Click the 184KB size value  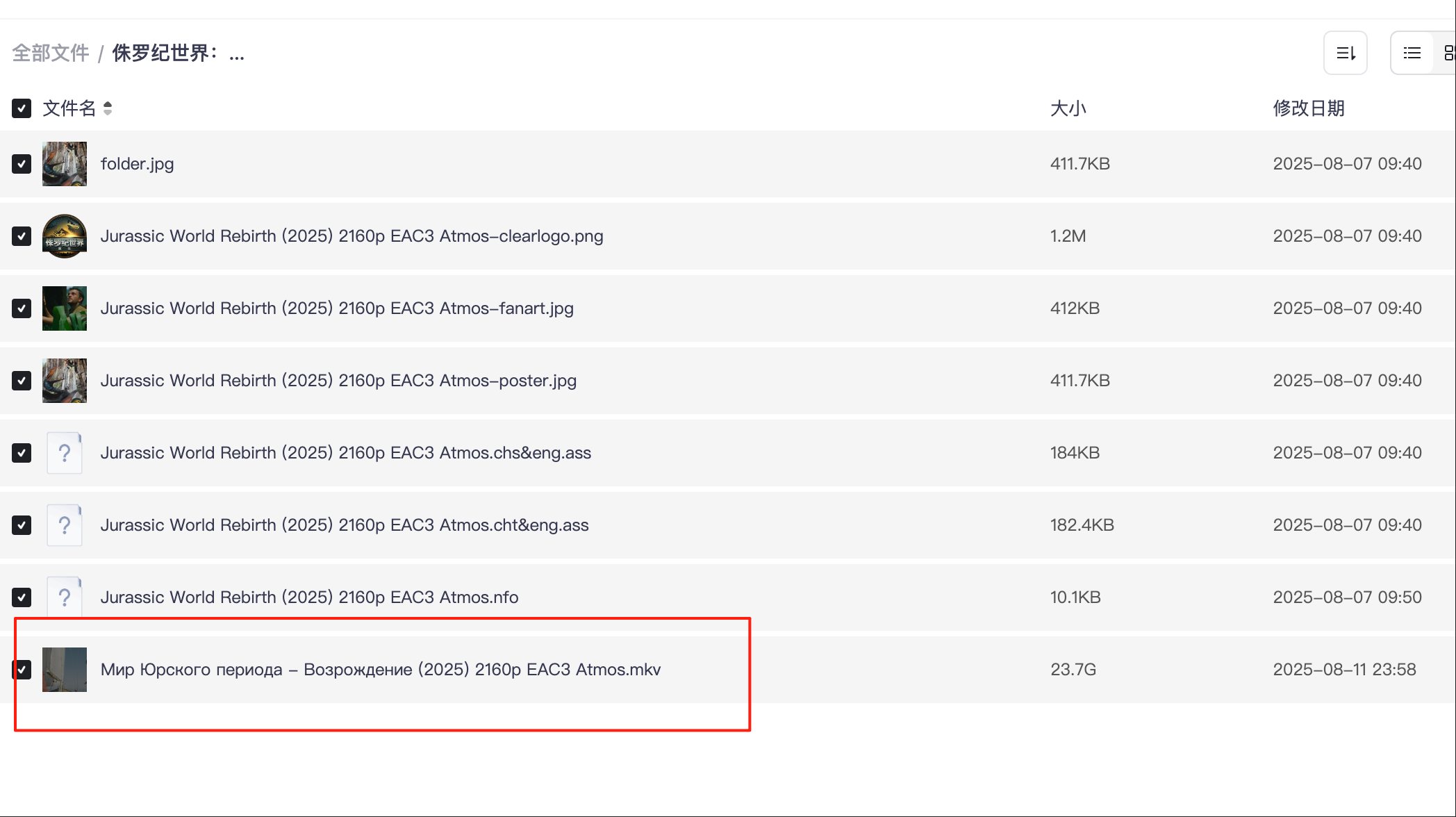[x=1075, y=453]
